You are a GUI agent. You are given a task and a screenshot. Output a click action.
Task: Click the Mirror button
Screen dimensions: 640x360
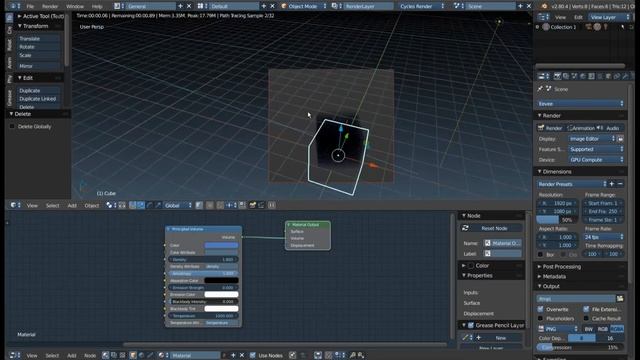pyautogui.click(x=39, y=66)
